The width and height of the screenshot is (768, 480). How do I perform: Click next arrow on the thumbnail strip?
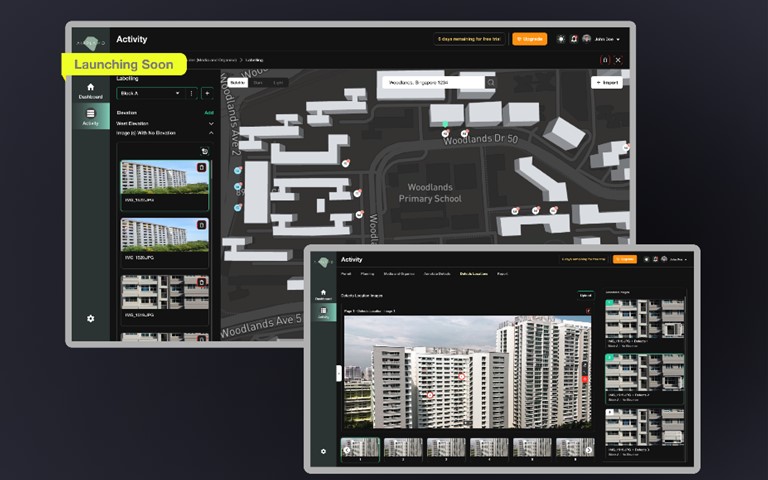[x=589, y=449]
